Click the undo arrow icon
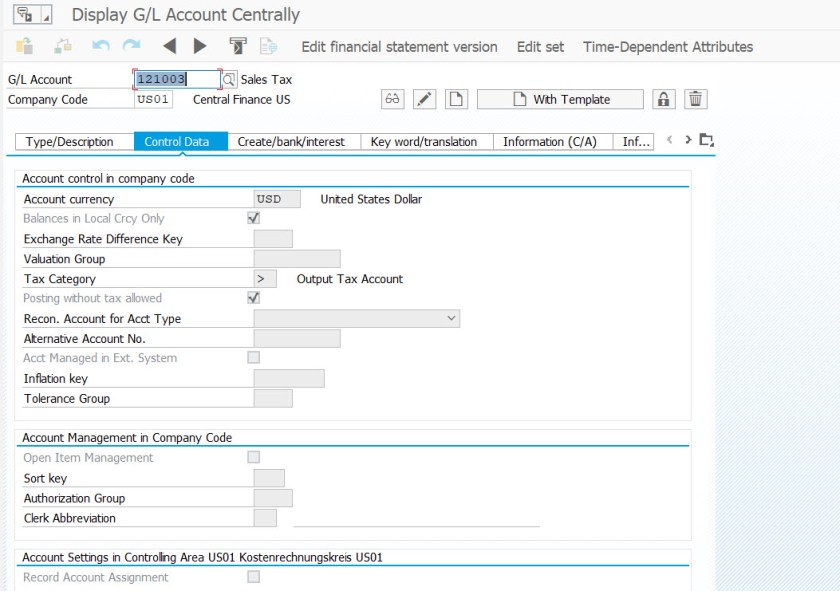840x591 pixels. pos(101,46)
